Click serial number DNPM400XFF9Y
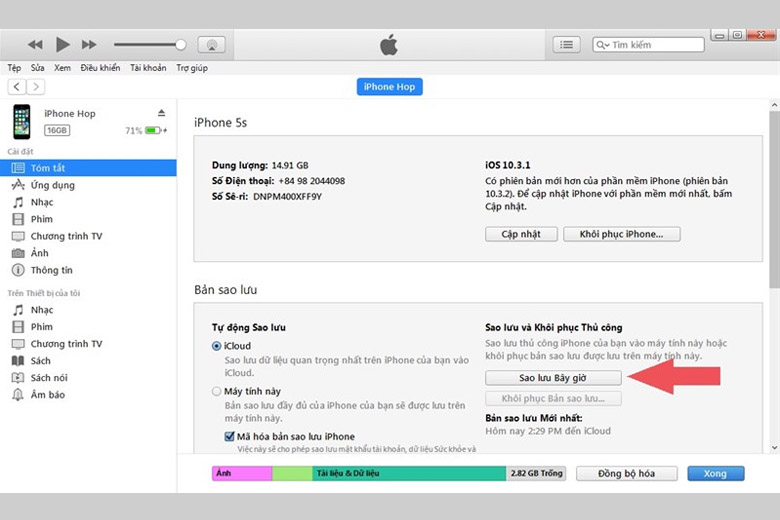The image size is (780, 520). 288,197
